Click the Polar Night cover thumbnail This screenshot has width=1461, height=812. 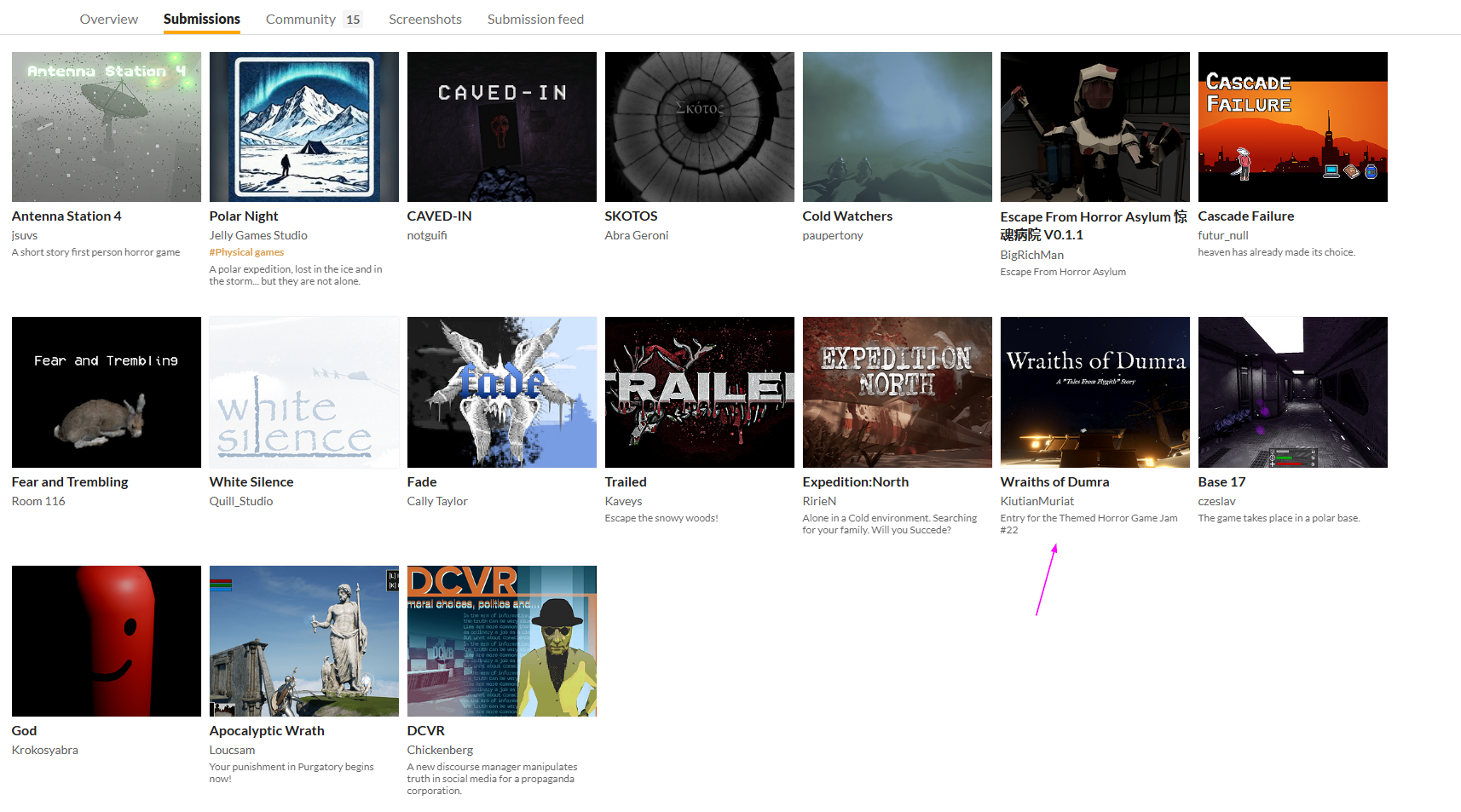[x=303, y=126]
